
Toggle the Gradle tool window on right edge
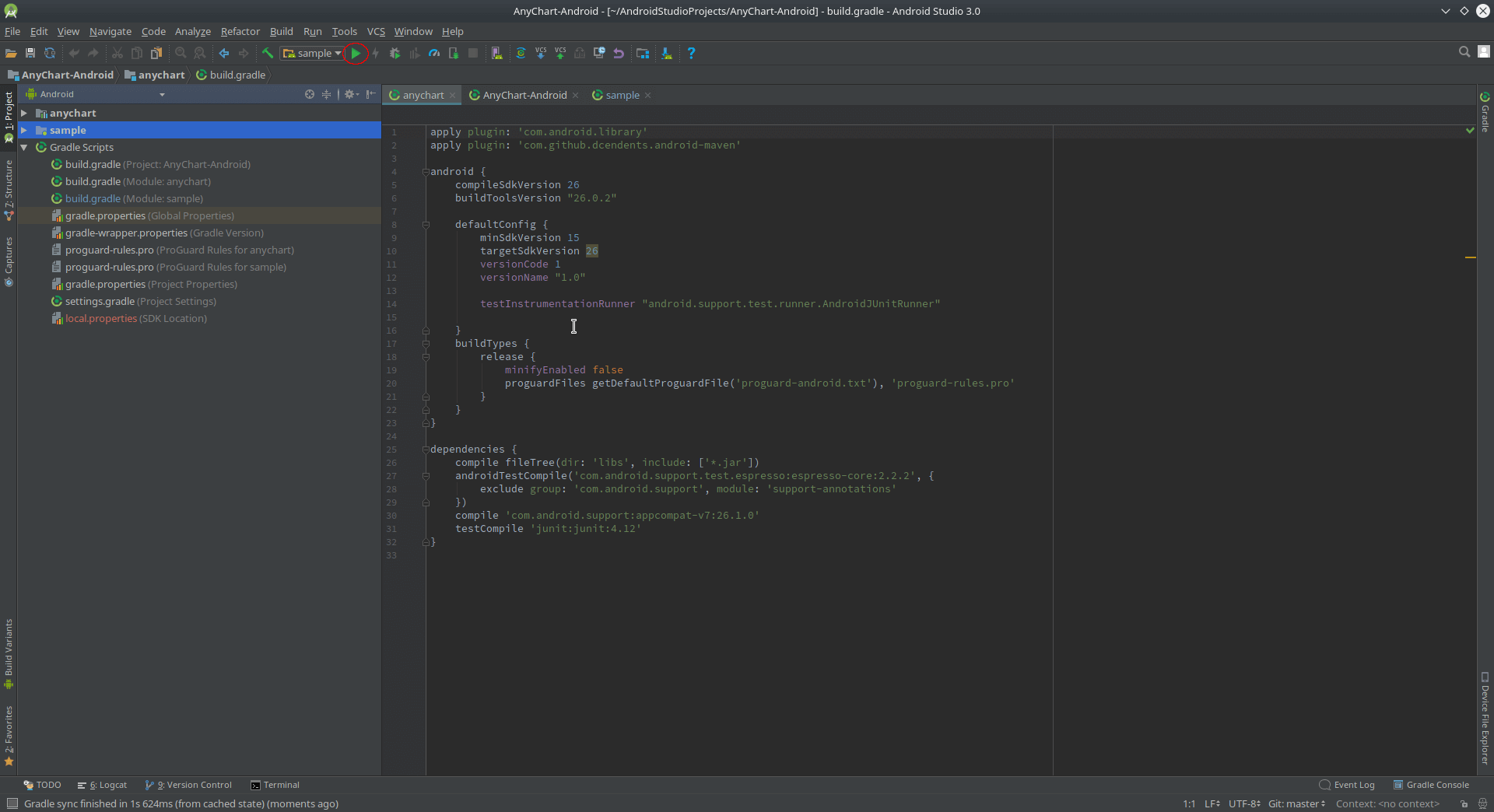click(x=1485, y=112)
